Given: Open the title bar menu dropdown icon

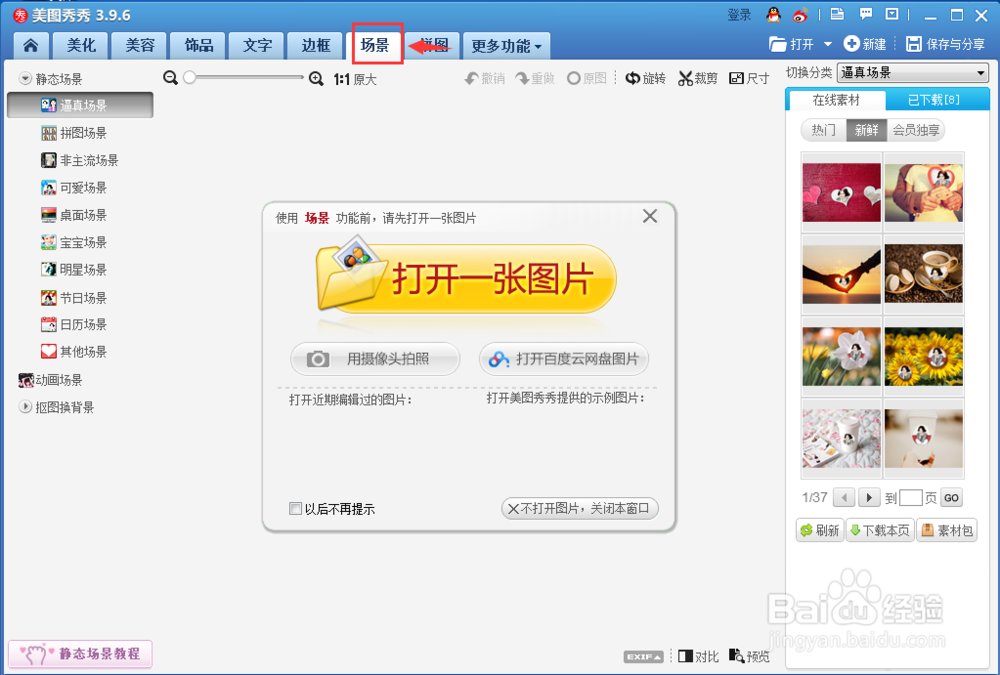Looking at the screenshot, I should pyautogui.click(x=892, y=14).
